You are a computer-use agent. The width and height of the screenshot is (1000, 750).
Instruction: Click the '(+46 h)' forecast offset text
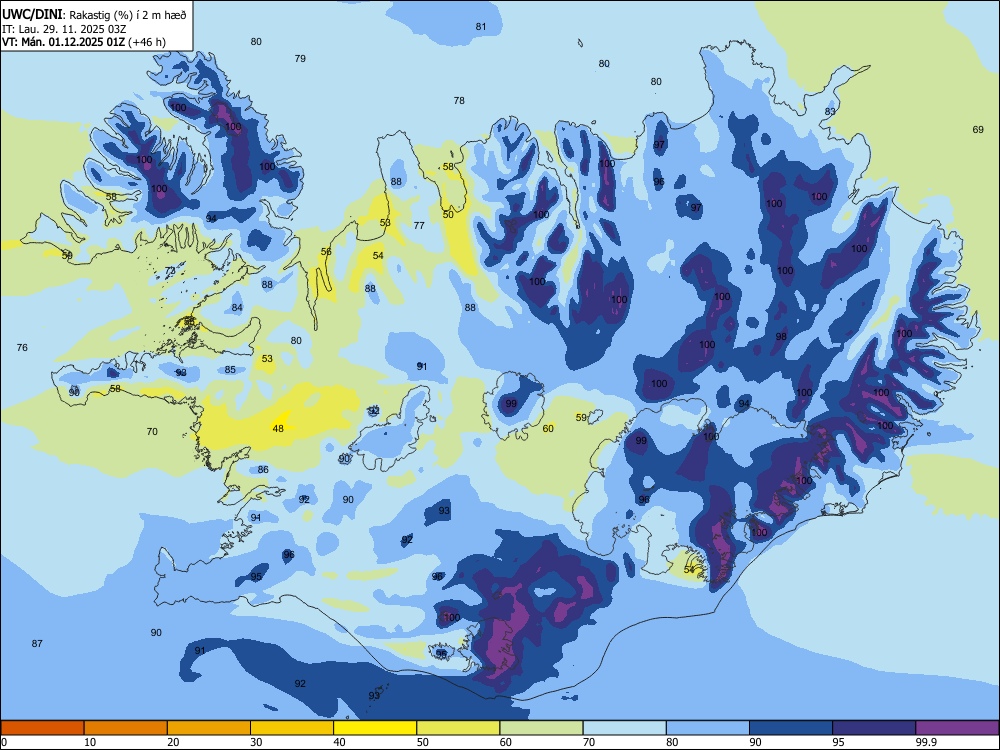pos(147,42)
